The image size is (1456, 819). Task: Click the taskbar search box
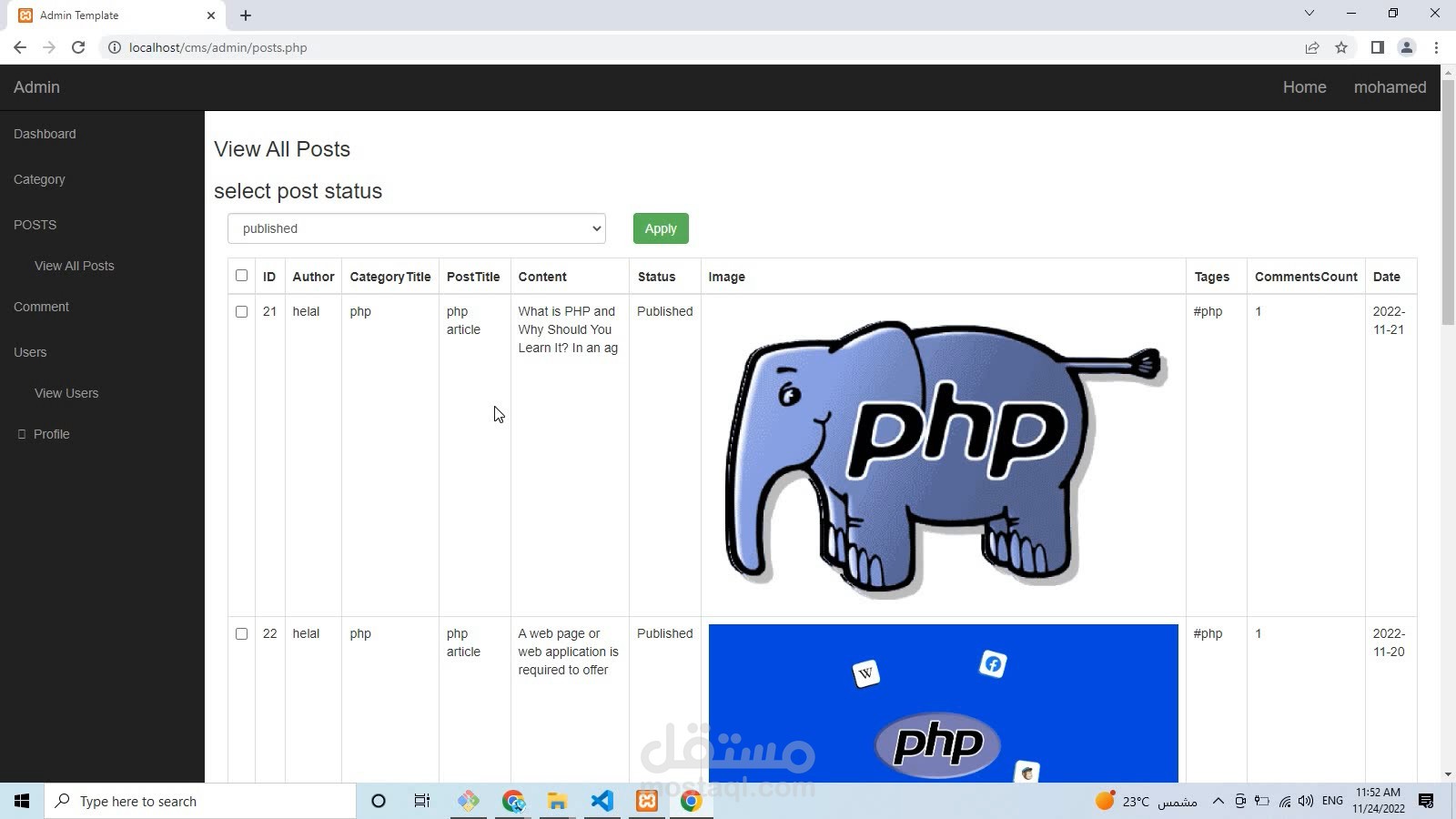point(200,801)
